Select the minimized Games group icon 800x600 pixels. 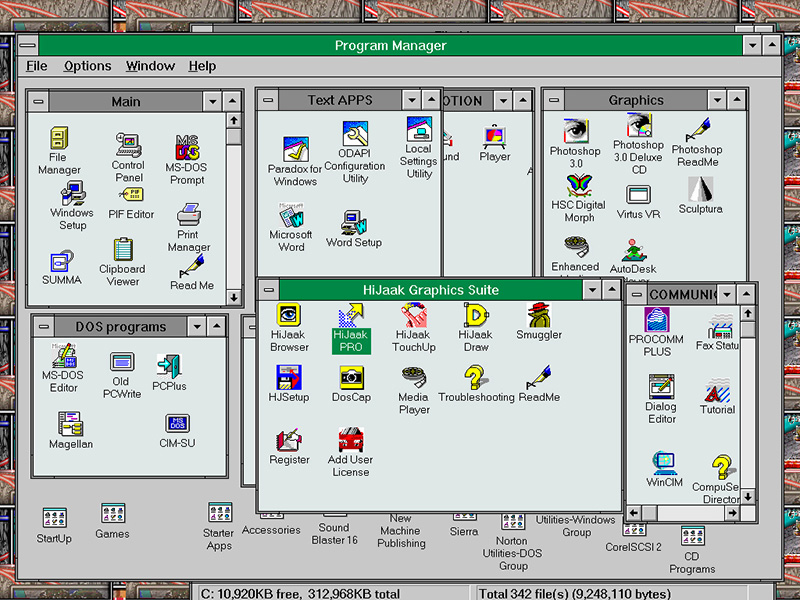(x=113, y=514)
